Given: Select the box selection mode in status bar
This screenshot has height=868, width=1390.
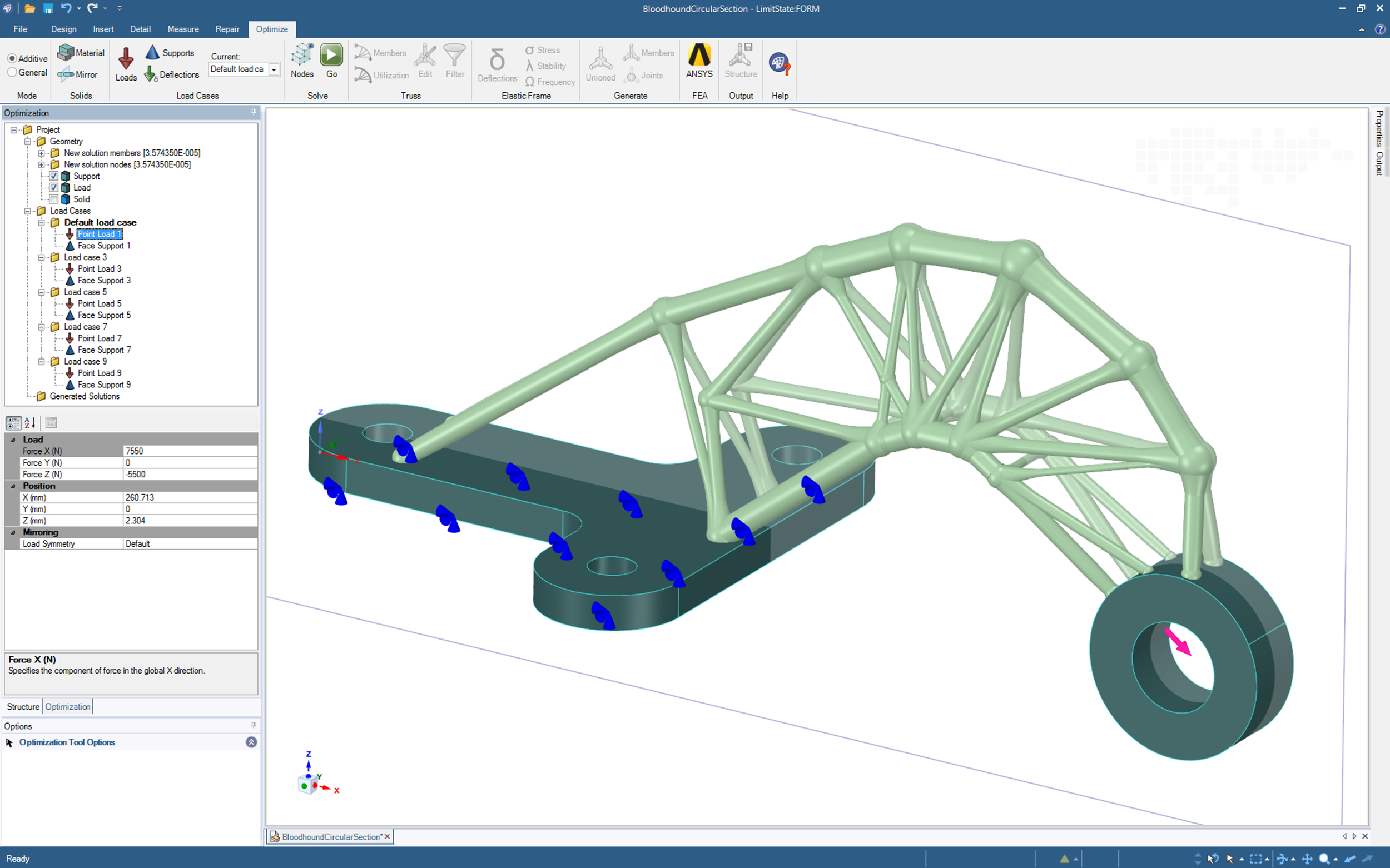Looking at the screenshot, I should [x=1255, y=859].
